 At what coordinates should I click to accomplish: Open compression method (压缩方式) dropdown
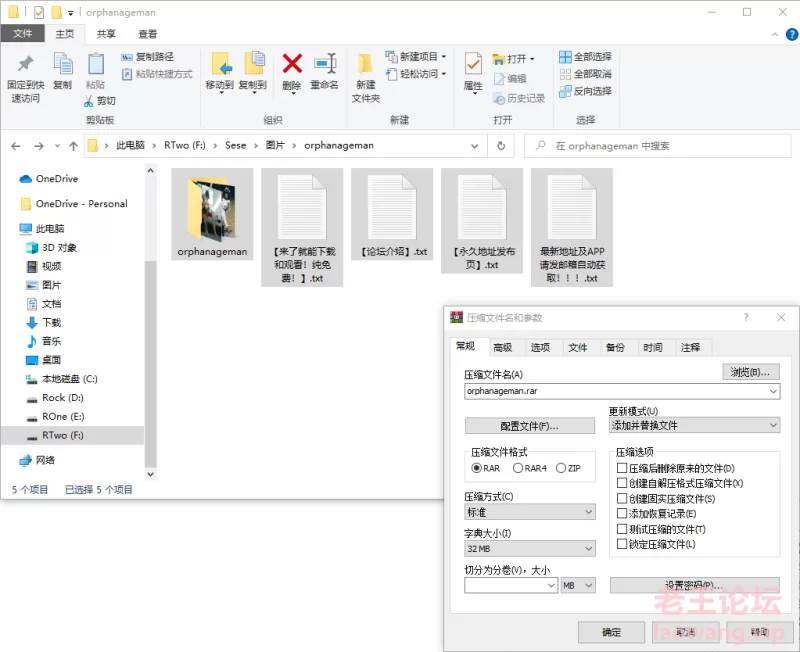530,512
